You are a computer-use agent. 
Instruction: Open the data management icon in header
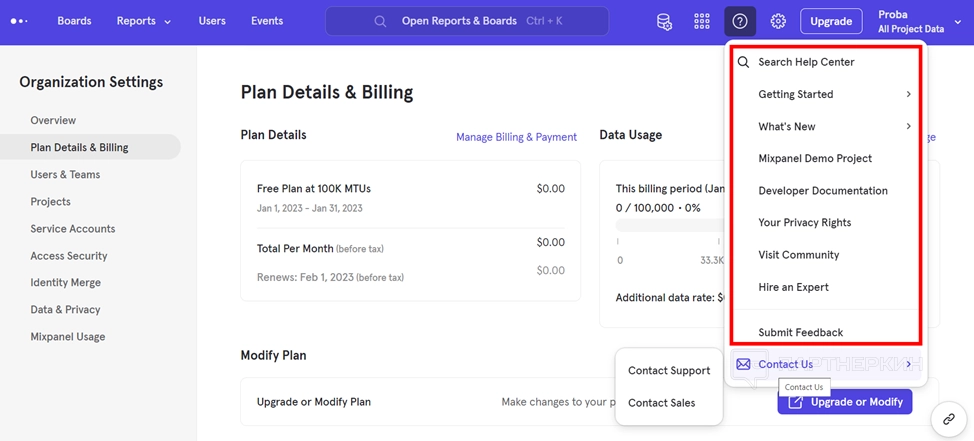coord(664,21)
